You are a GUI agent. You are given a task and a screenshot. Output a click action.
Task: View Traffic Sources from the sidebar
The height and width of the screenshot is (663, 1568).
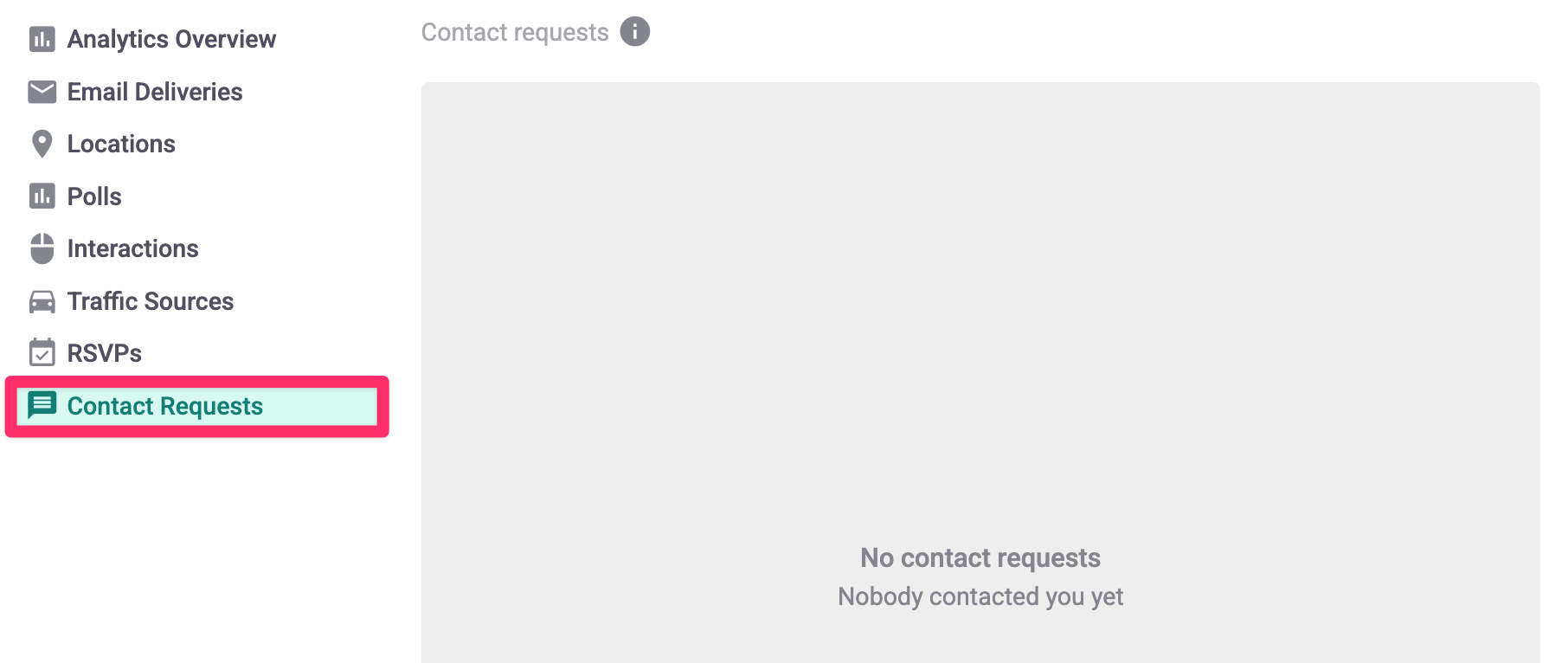[x=151, y=301]
